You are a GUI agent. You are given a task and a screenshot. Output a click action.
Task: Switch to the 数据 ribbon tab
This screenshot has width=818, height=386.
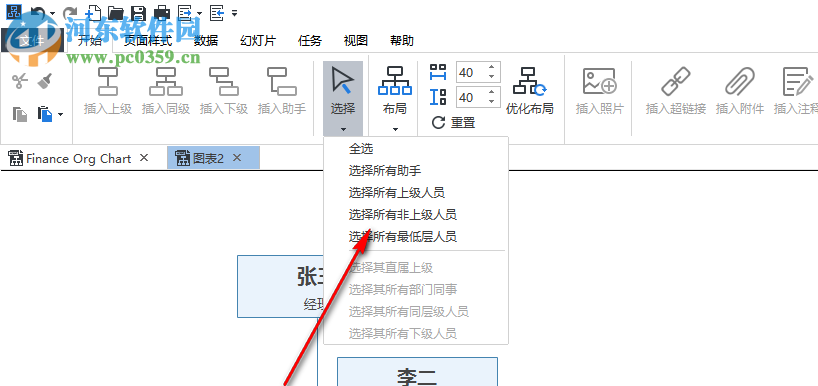point(206,41)
